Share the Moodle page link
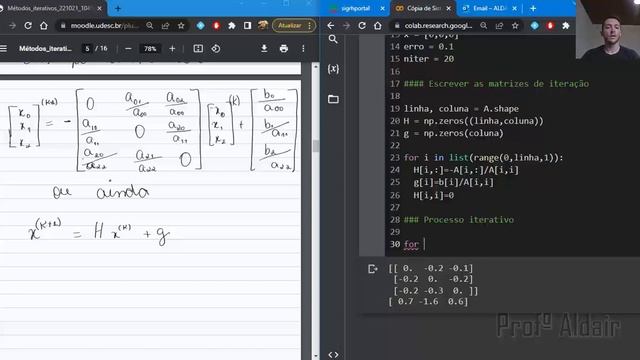Image resolution: width=640 pixels, height=360 pixels. 165,26
